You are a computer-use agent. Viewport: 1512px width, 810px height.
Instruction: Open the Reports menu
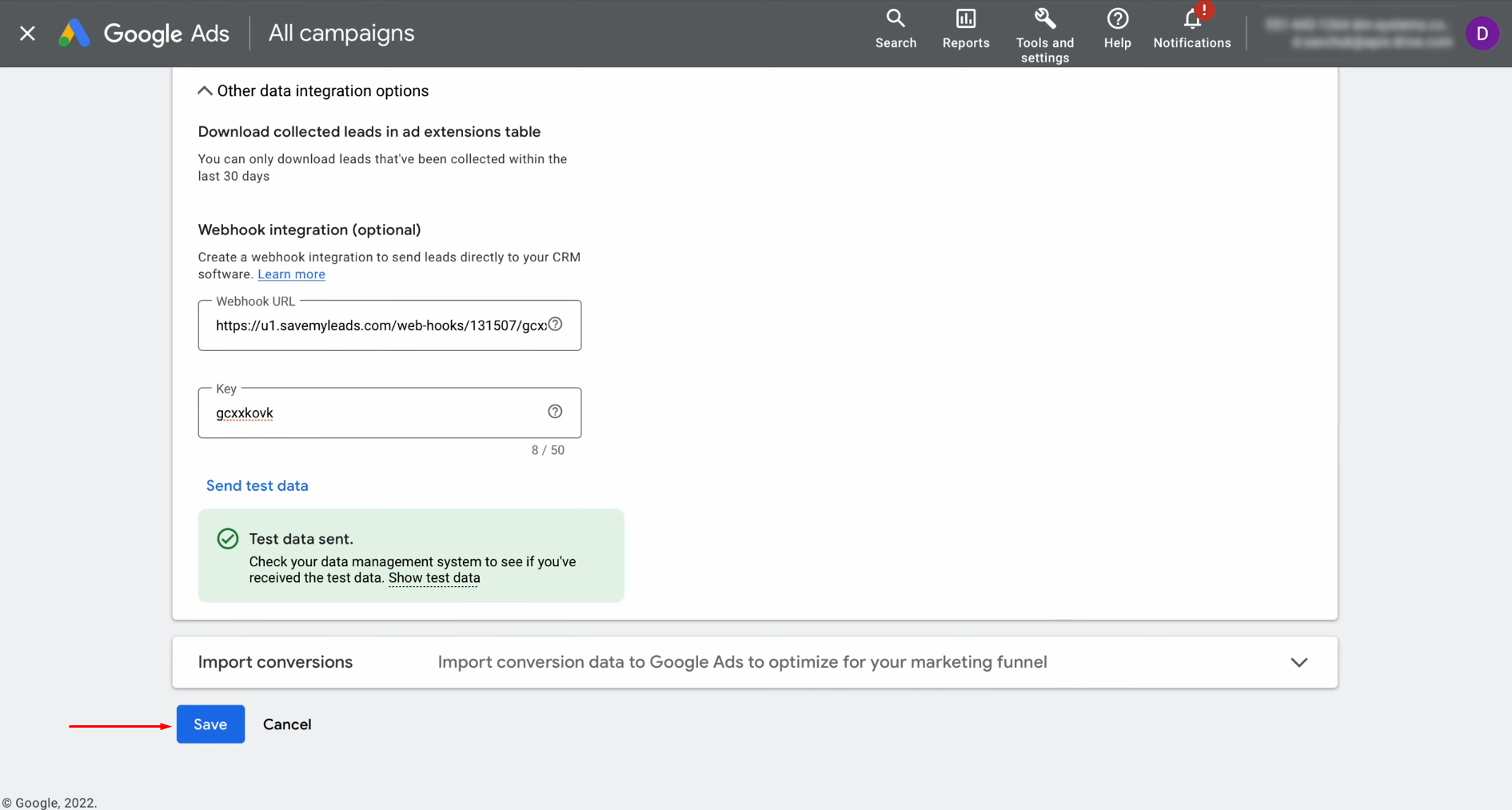[966, 29]
